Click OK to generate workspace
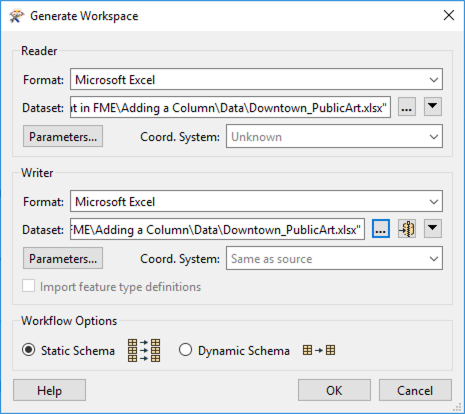The image size is (465, 414). point(334,390)
